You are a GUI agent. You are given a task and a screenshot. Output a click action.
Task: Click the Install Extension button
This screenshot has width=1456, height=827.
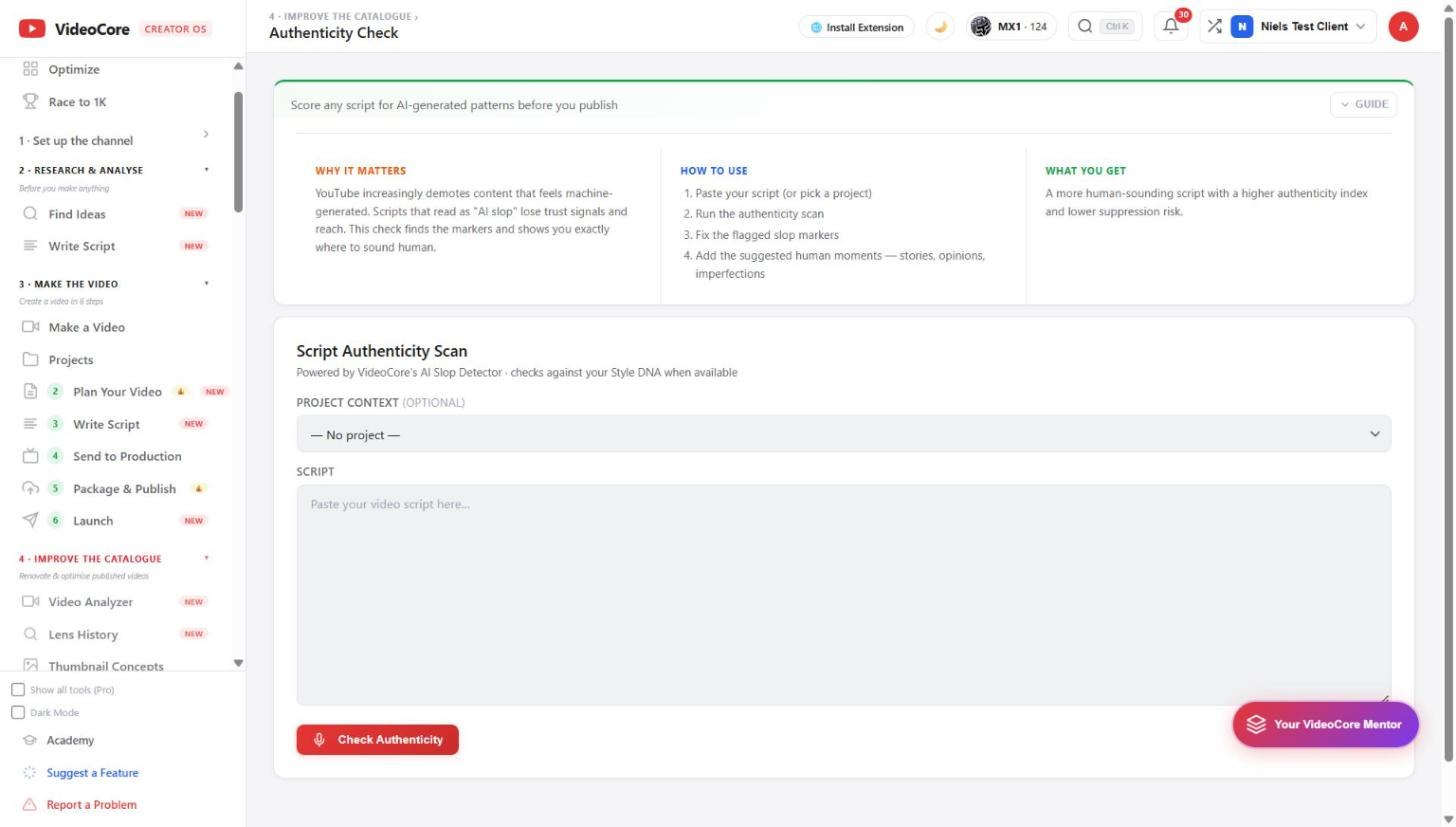pos(856,27)
